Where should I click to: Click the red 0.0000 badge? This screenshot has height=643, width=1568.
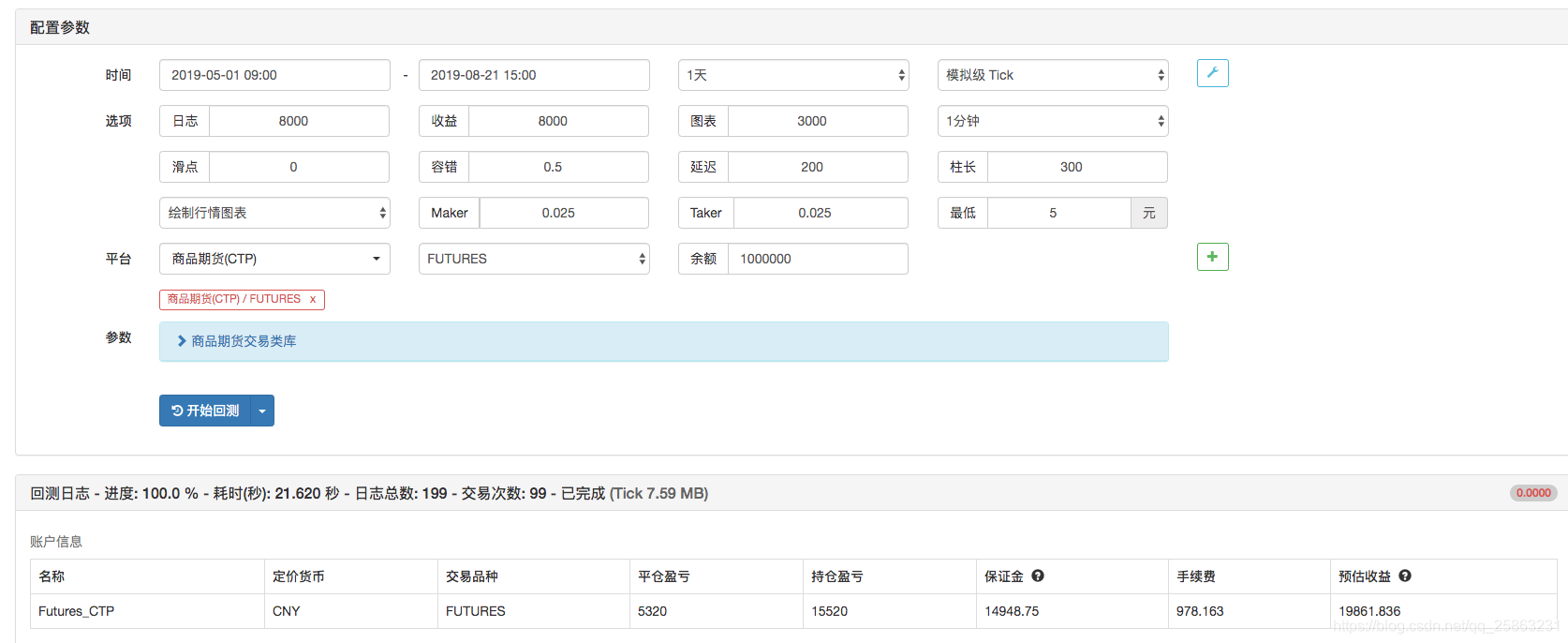1533,493
